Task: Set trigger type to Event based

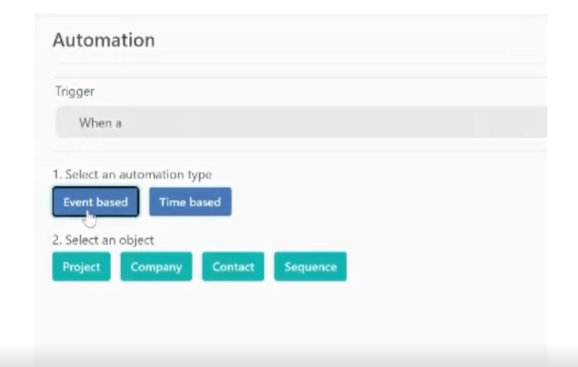Action: pyautogui.click(x=95, y=202)
